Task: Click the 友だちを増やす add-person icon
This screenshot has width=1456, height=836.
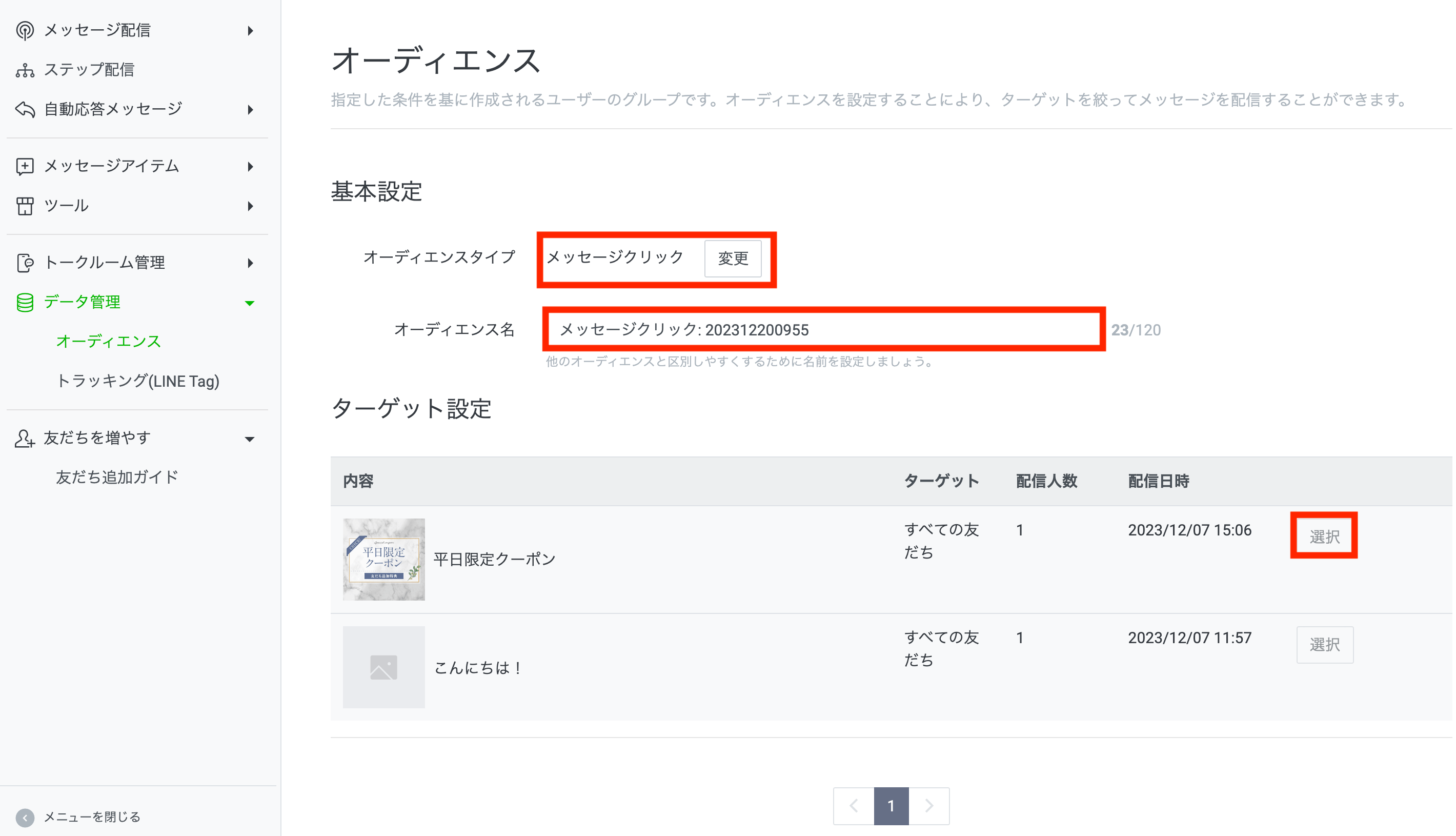Action: [x=25, y=439]
